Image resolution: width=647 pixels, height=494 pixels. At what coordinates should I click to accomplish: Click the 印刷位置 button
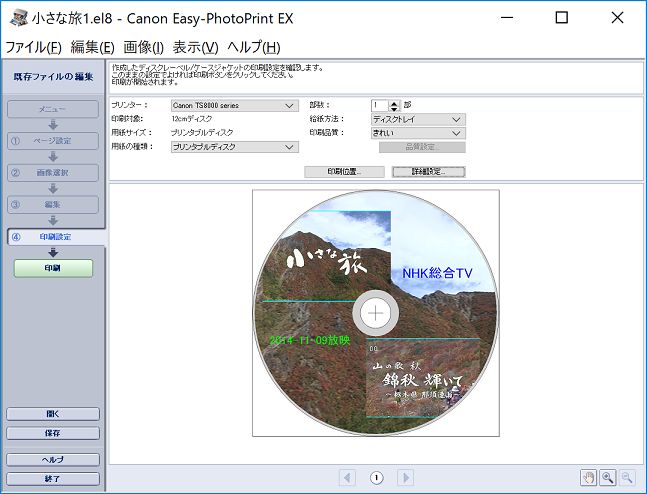pyautogui.click(x=344, y=172)
